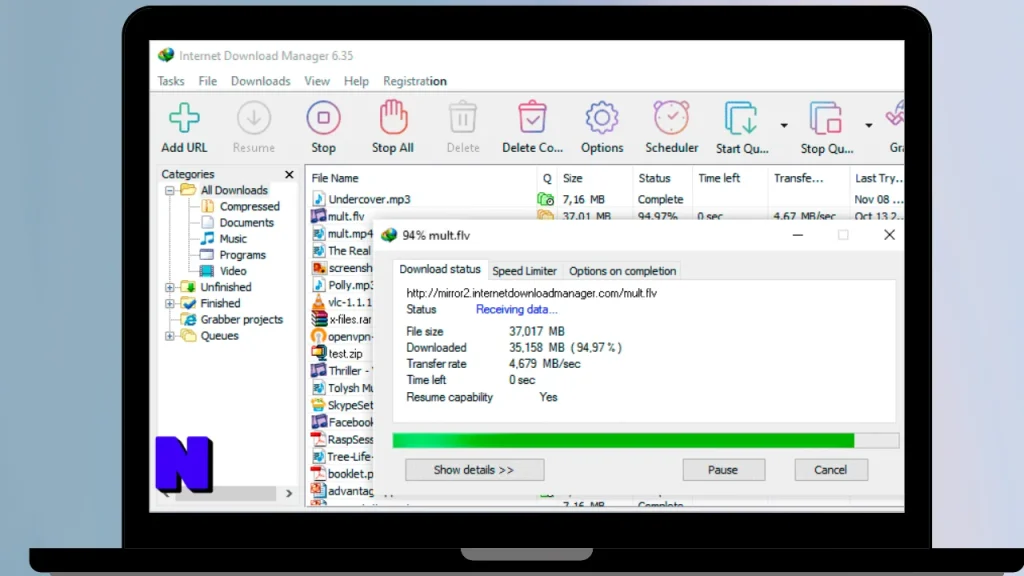Click the Delete trash icon

tap(463, 118)
